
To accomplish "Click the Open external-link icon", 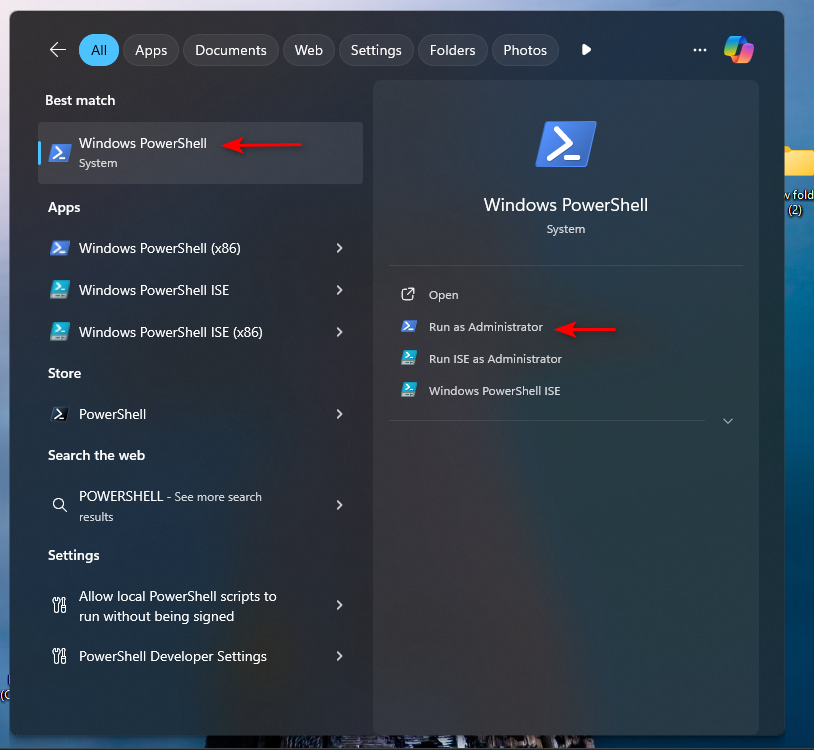I will pyautogui.click(x=408, y=294).
